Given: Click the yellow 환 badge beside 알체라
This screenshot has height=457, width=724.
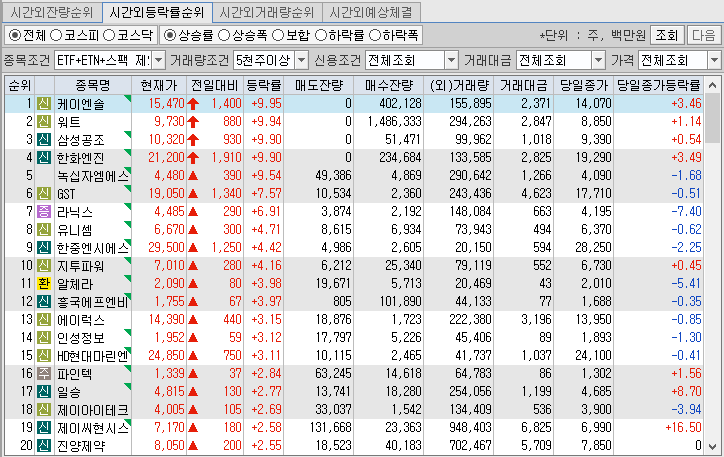Looking at the screenshot, I should (x=44, y=283).
